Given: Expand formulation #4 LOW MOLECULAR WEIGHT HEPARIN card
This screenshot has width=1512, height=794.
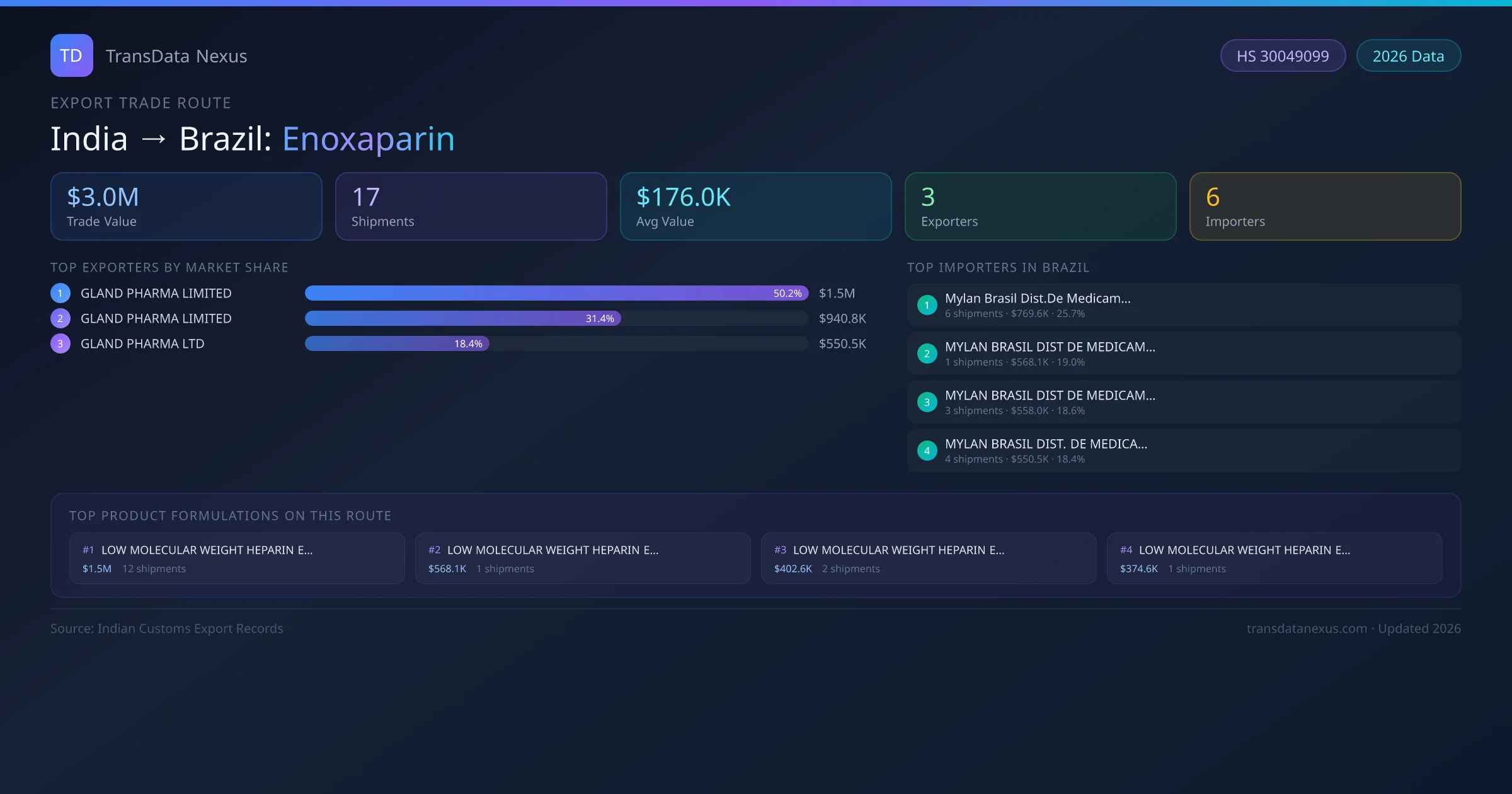Looking at the screenshot, I should (1274, 558).
